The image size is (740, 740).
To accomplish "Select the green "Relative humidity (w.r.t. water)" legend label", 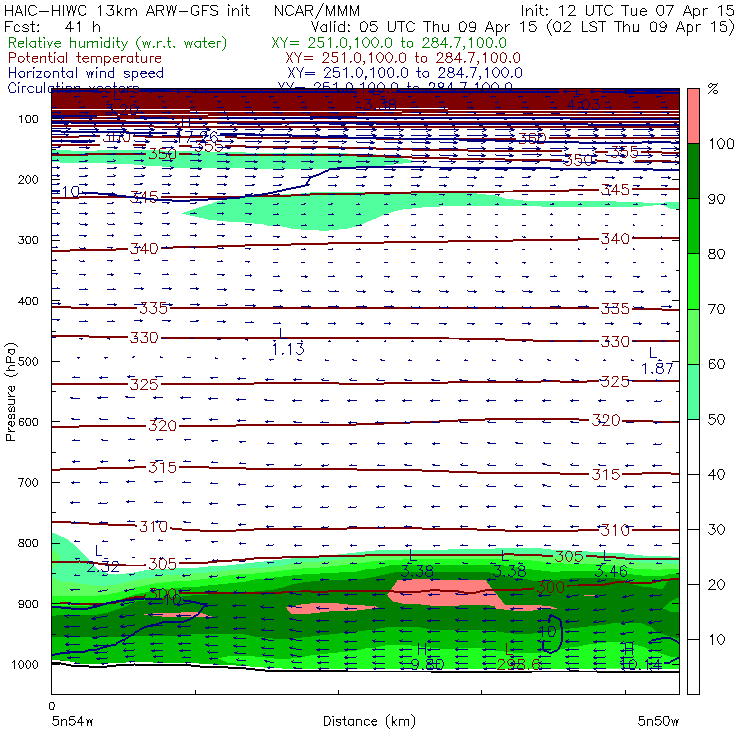I will click(117, 43).
